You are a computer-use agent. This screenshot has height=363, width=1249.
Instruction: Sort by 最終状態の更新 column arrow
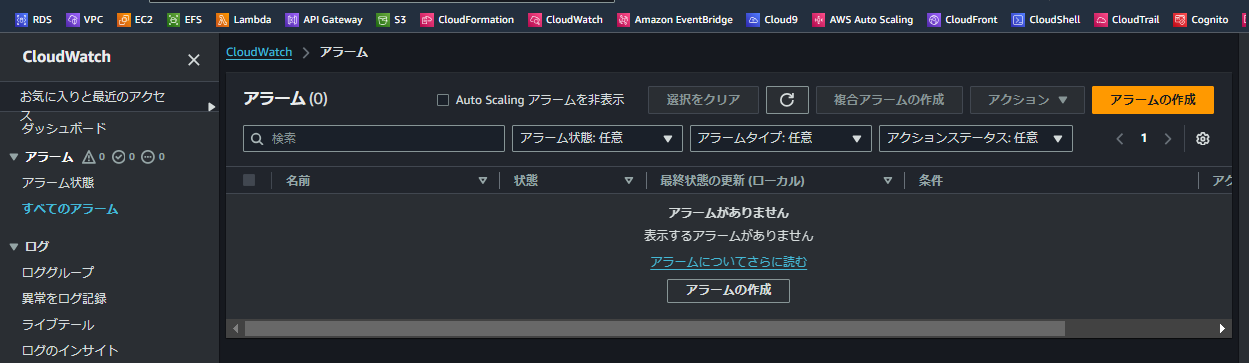(887, 181)
